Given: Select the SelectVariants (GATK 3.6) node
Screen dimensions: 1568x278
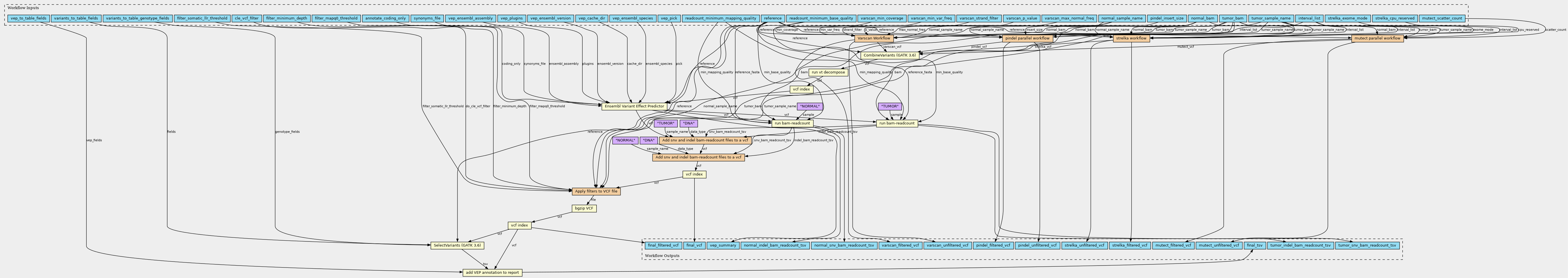Looking at the screenshot, I should coord(457,246).
